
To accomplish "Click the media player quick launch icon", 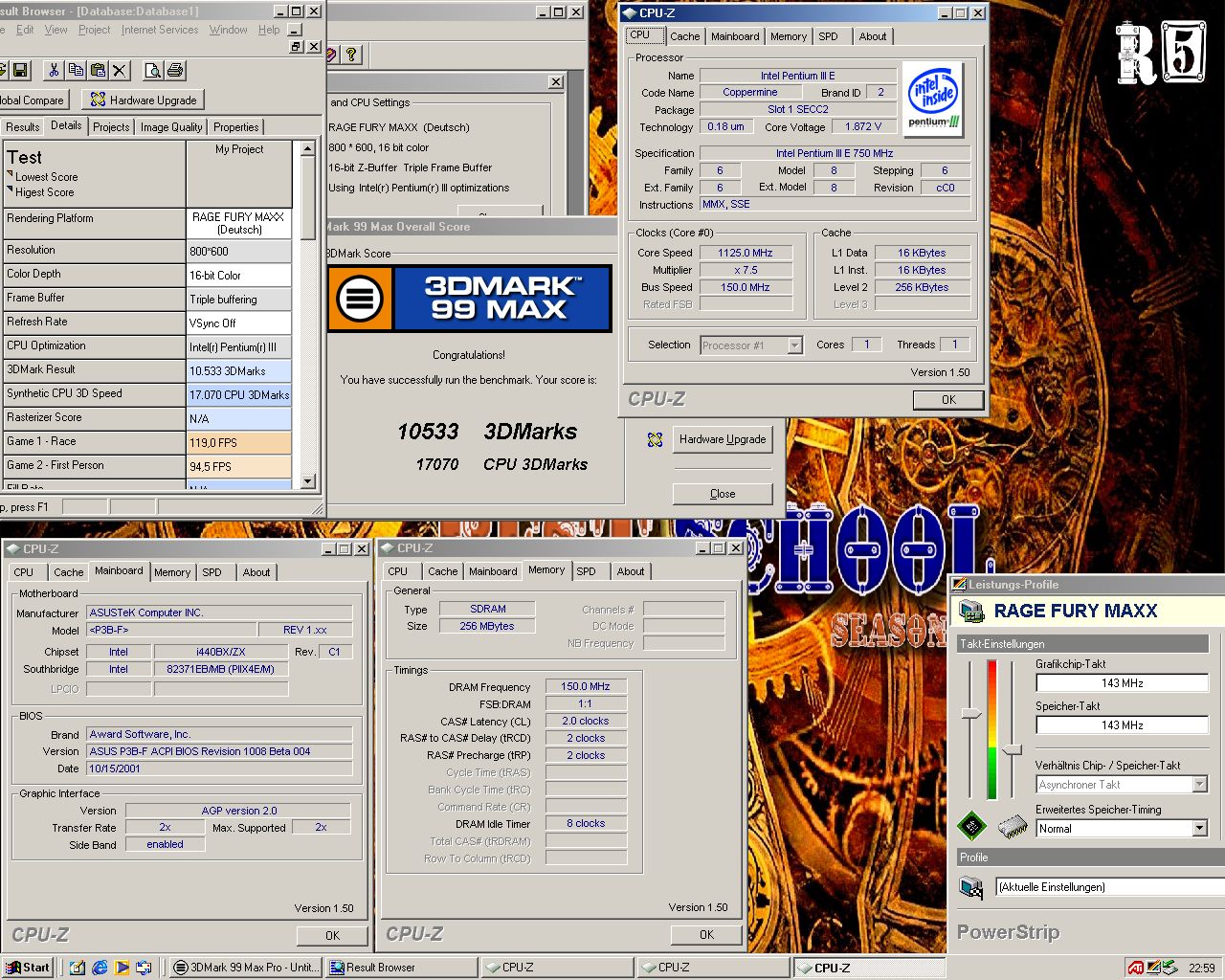I will tap(122, 968).
